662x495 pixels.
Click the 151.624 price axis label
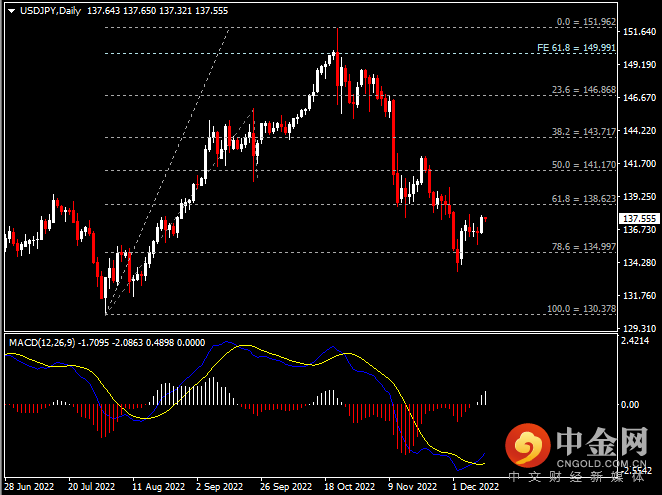tap(638, 33)
